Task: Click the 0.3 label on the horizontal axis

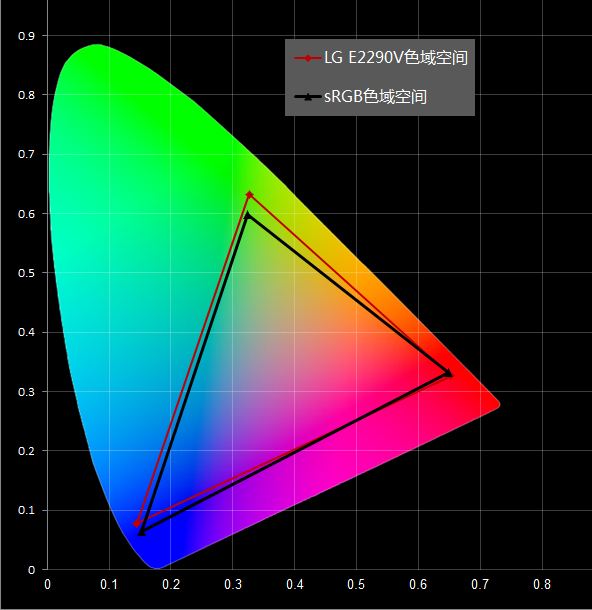Action: (x=233, y=584)
